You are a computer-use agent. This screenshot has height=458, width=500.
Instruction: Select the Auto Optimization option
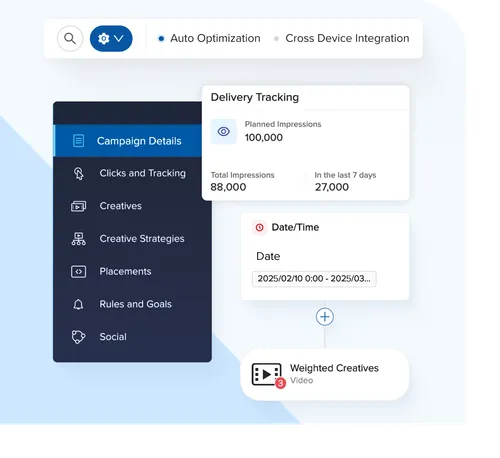(x=210, y=38)
